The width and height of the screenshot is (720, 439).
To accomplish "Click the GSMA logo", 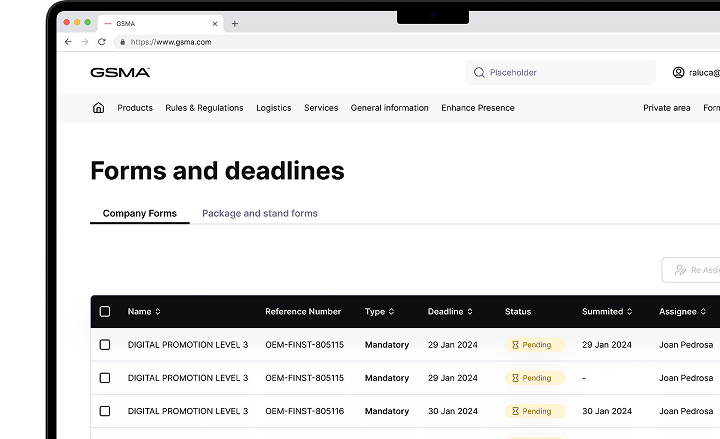I will pos(120,72).
